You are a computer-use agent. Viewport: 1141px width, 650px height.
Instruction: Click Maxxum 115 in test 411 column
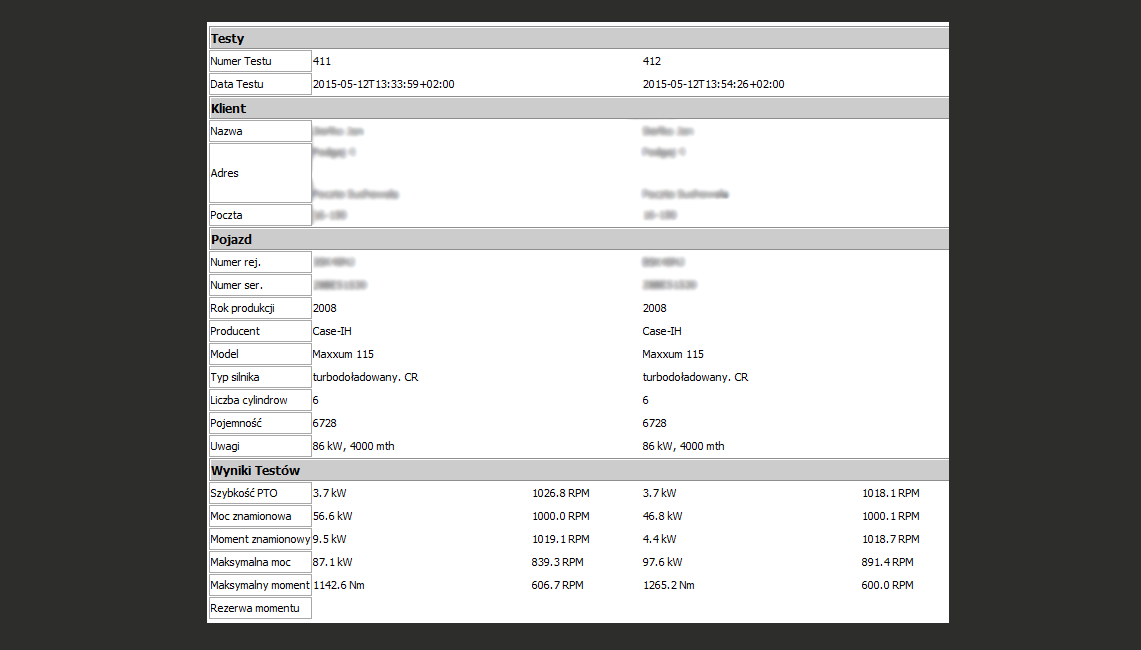point(343,354)
